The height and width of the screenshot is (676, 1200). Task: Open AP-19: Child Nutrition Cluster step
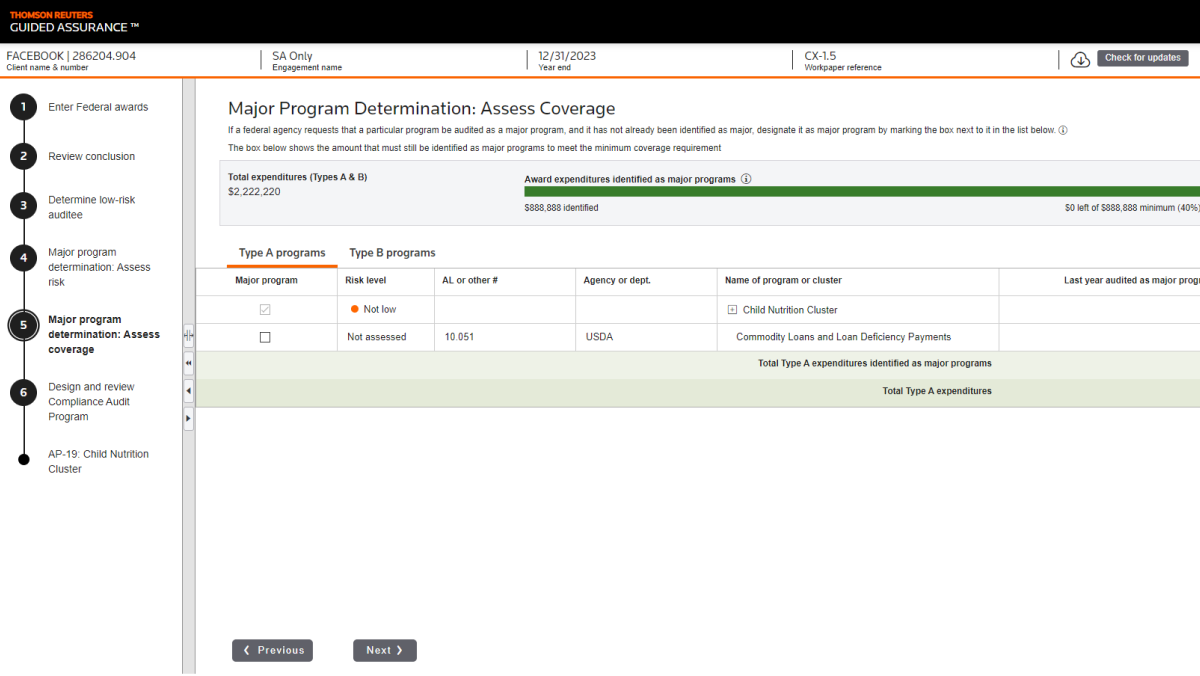pyautogui.click(x=98, y=461)
